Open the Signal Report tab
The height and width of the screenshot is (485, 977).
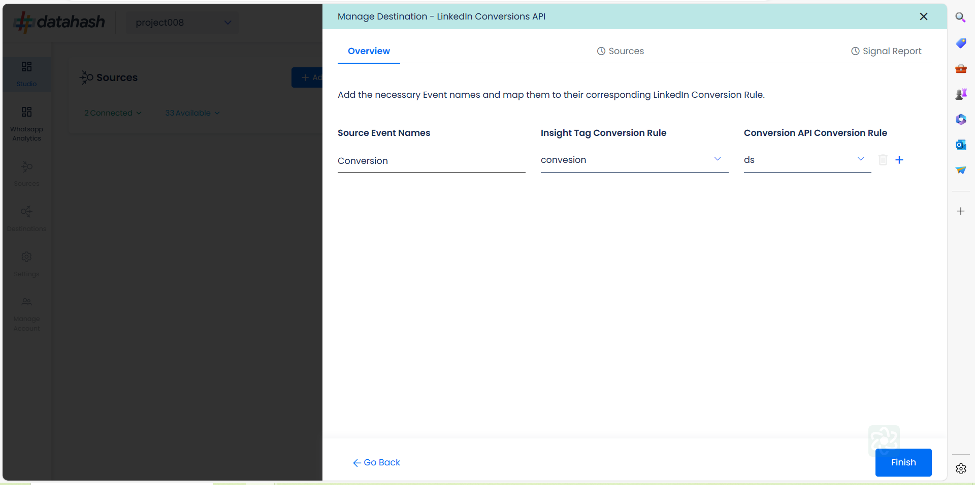pos(886,51)
